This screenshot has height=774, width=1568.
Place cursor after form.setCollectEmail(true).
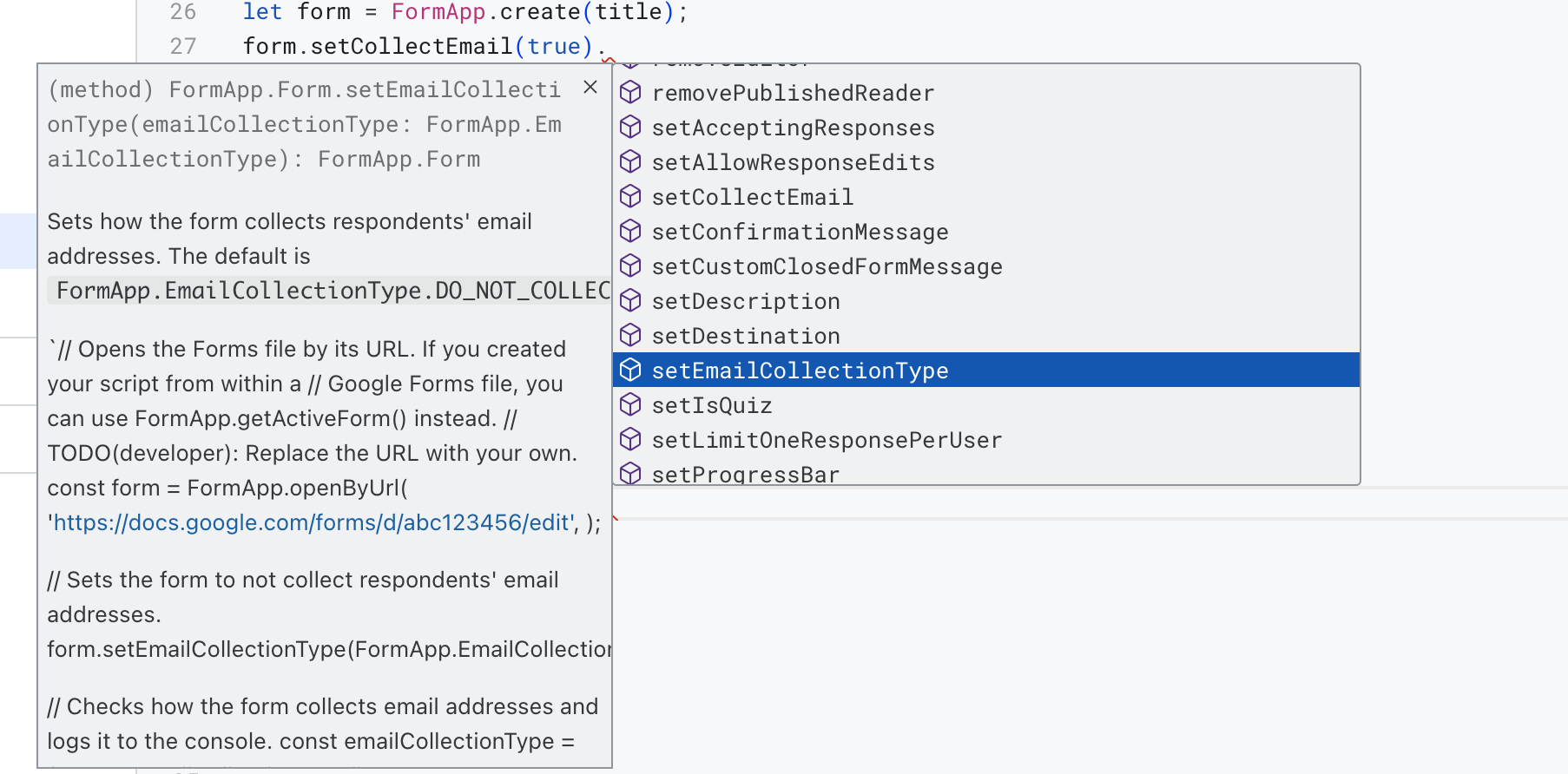(x=607, y=46)
